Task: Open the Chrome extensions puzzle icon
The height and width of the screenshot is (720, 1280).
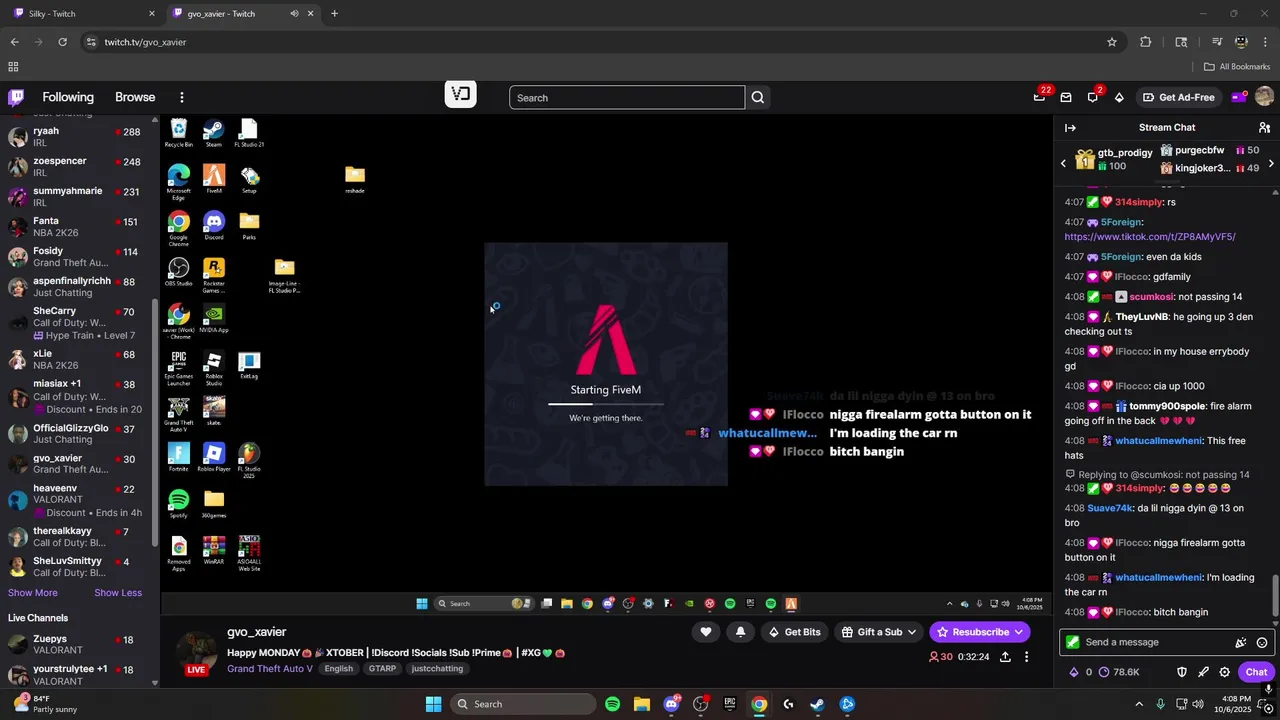Action: tap(1146, 42)
